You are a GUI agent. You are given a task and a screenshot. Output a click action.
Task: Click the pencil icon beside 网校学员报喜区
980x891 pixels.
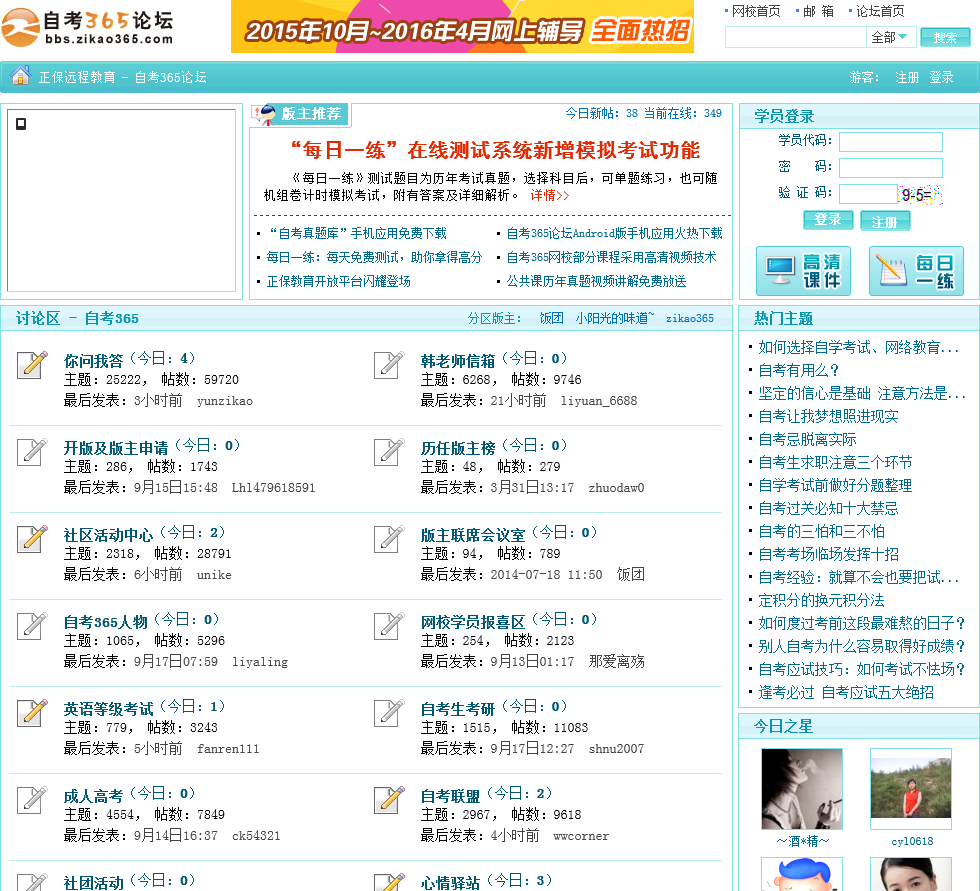click(x=389, y=625)
